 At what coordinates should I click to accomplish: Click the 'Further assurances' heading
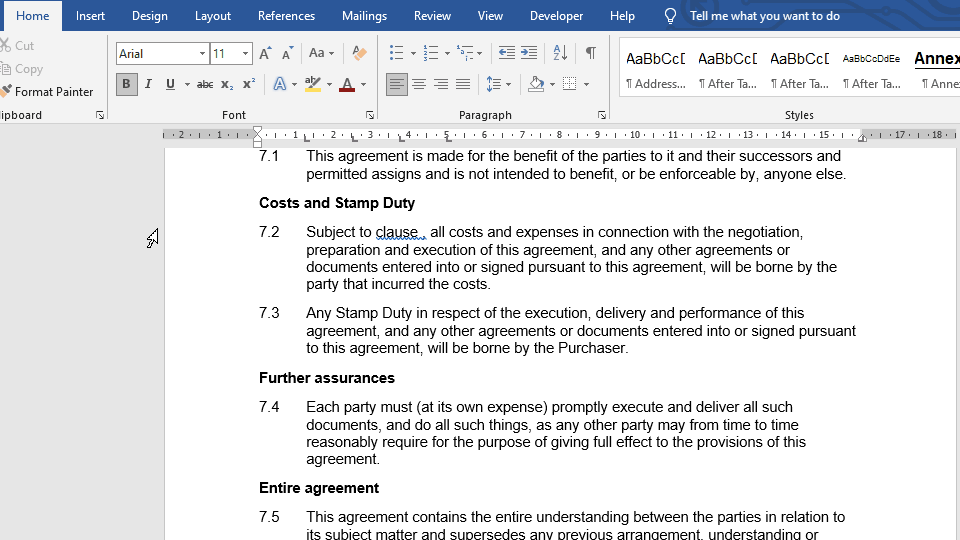click(327, 378)
